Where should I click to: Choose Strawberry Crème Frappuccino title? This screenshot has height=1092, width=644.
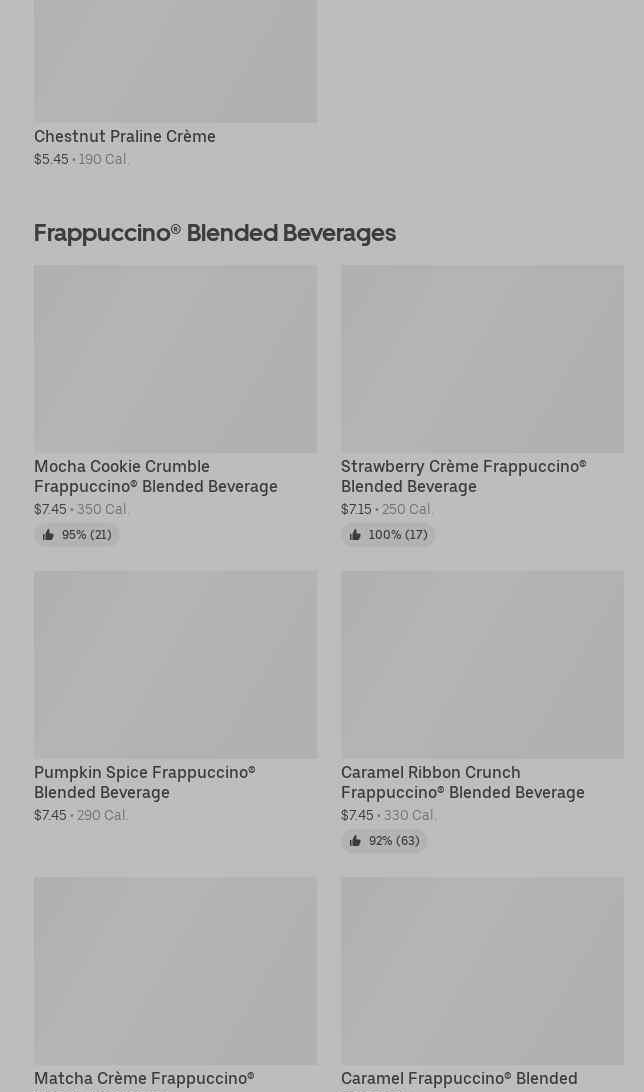463,476
